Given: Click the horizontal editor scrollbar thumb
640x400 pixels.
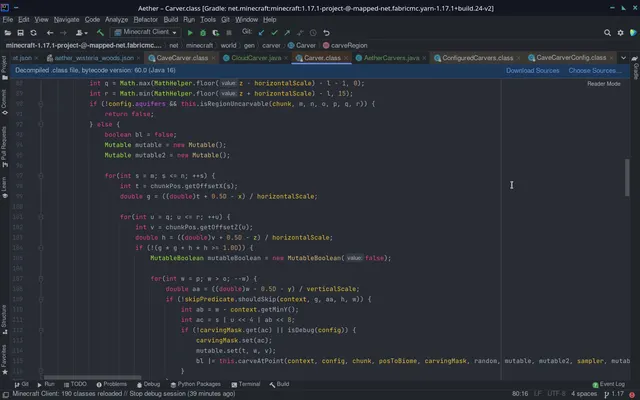Looking at the screenshot, I should pyautogui.click(x=93, y=378).
